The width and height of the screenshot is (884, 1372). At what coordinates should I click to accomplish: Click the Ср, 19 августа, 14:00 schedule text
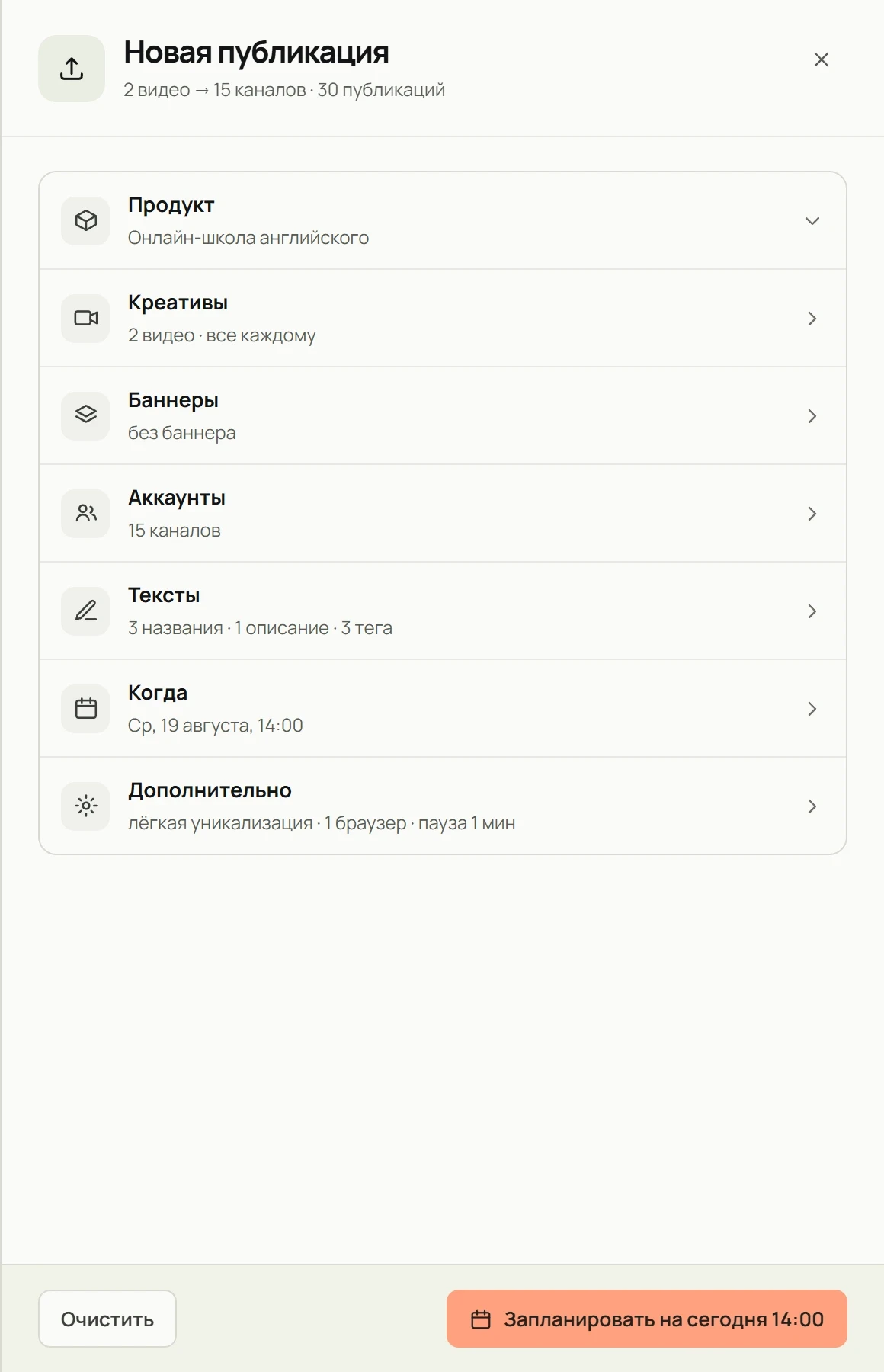pyautogui.click(x=216, y=726)
